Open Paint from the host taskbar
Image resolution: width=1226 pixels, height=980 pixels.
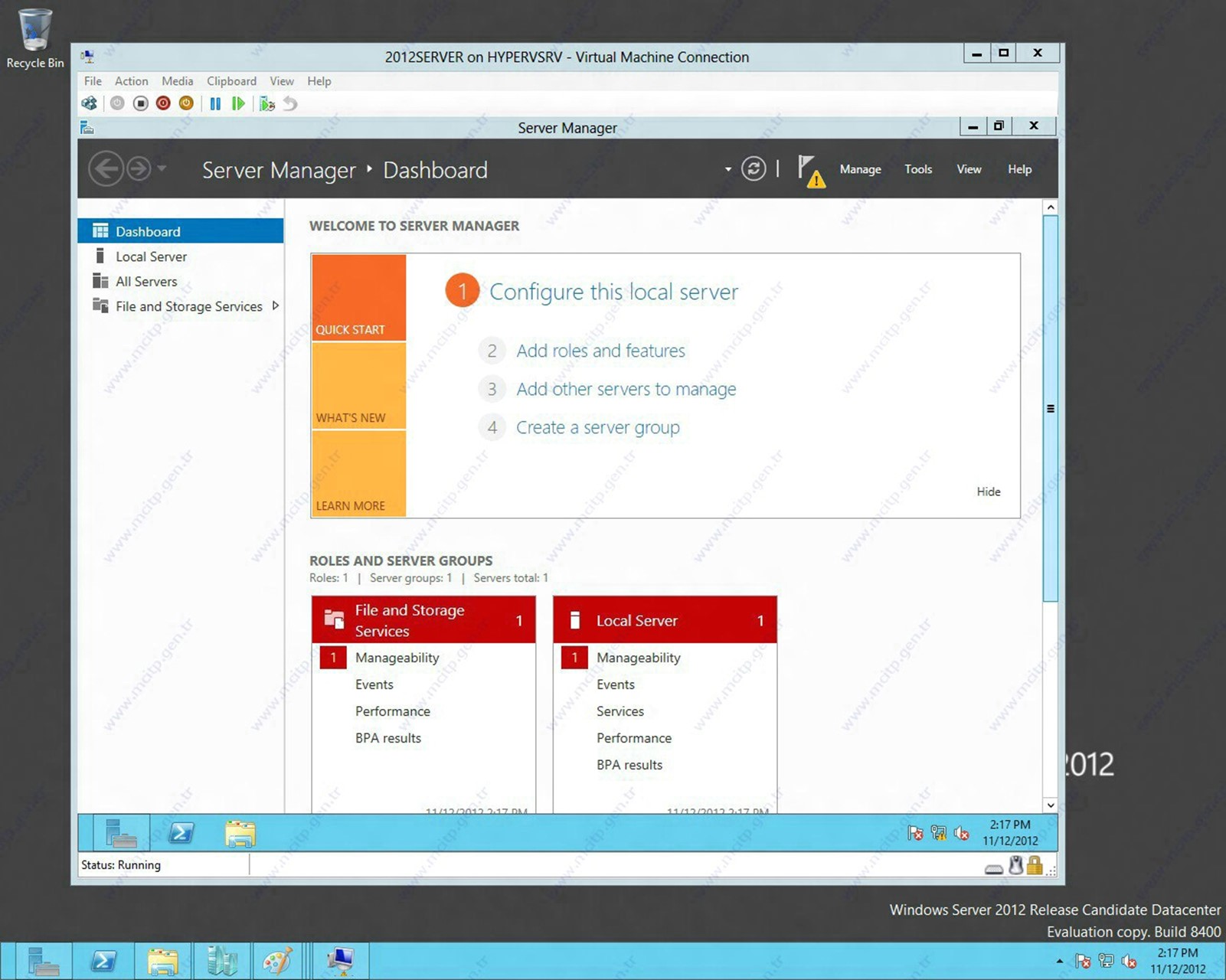[x=277, y=961]
